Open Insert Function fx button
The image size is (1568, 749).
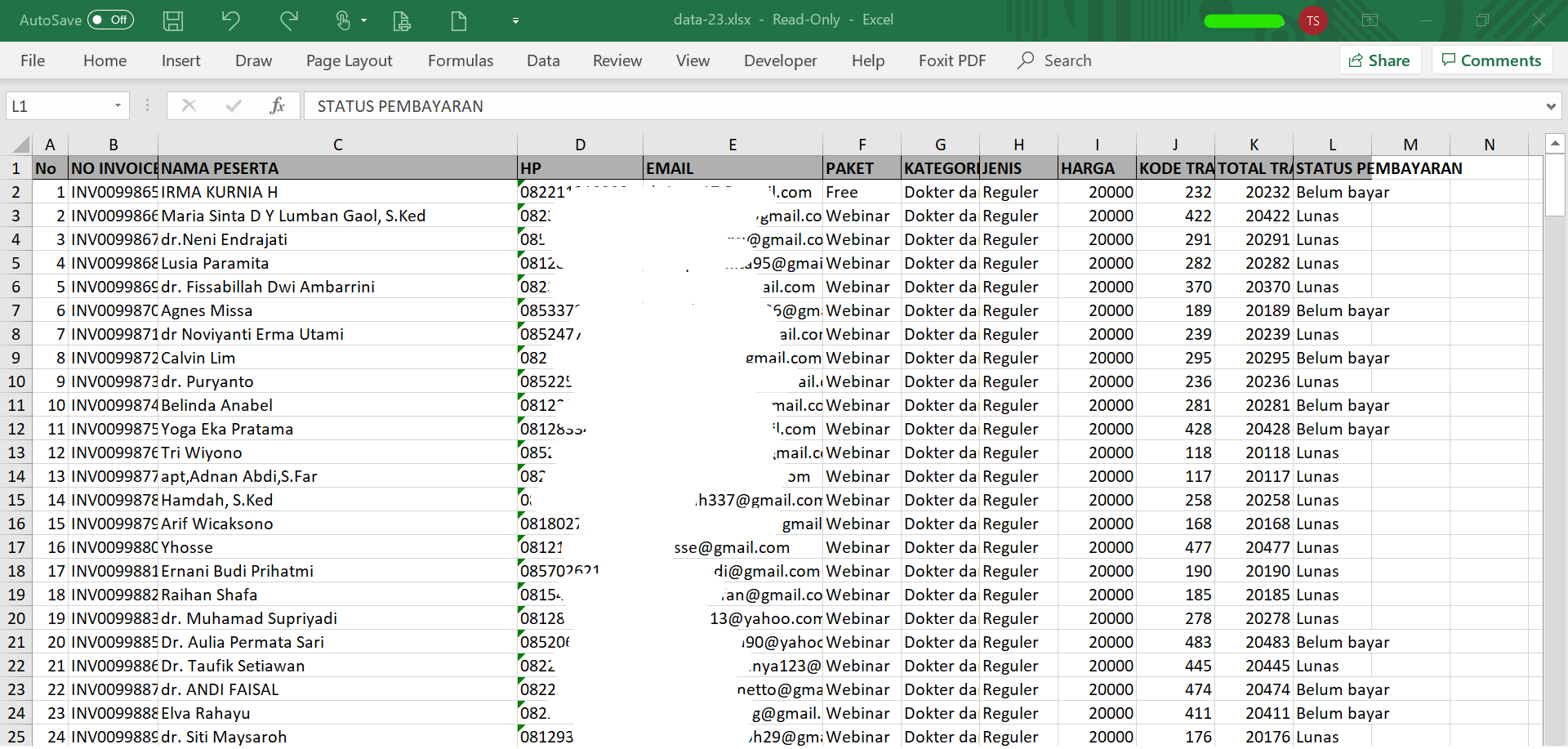coord(277,105)
